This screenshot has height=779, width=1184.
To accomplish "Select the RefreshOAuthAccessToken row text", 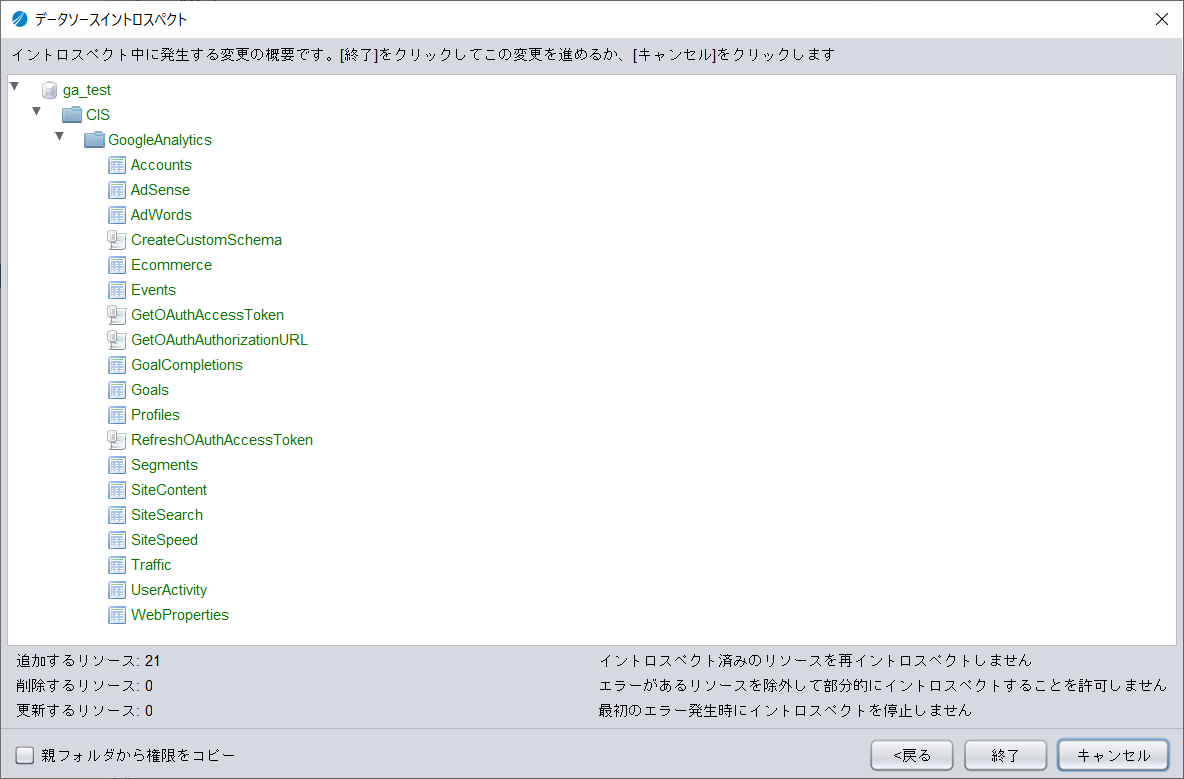I will [222, 440].
